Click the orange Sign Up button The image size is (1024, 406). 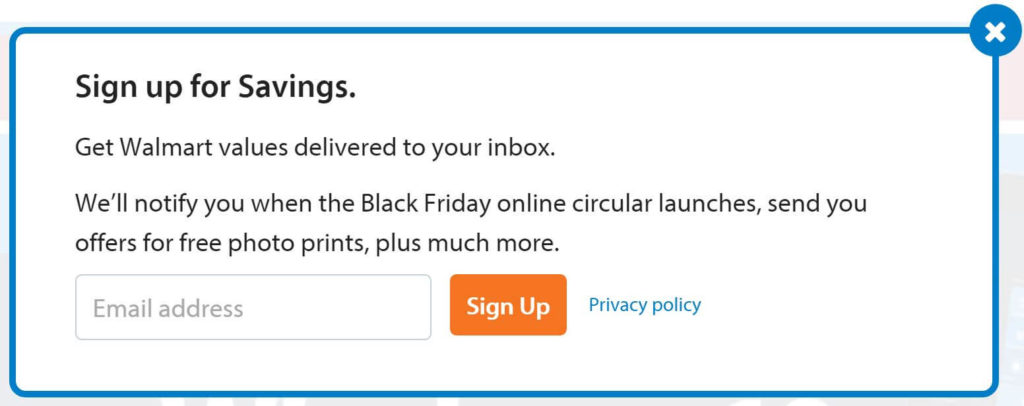tap(508, 305)
